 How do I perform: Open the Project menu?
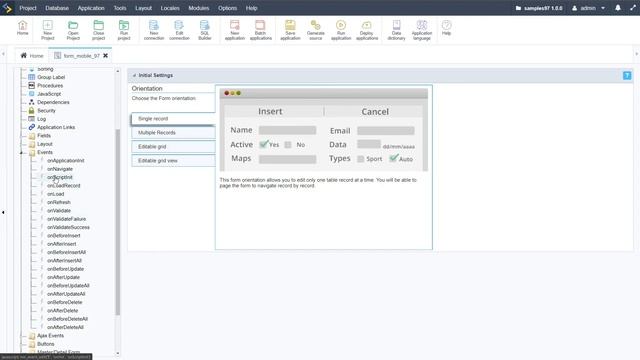click(28, 8)
